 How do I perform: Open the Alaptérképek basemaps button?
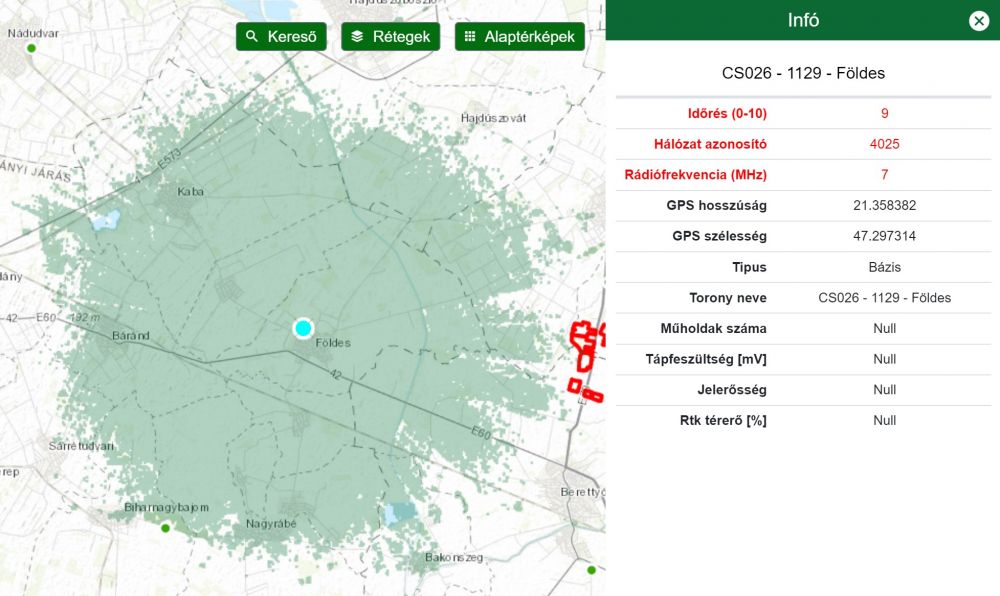[520, 36]
